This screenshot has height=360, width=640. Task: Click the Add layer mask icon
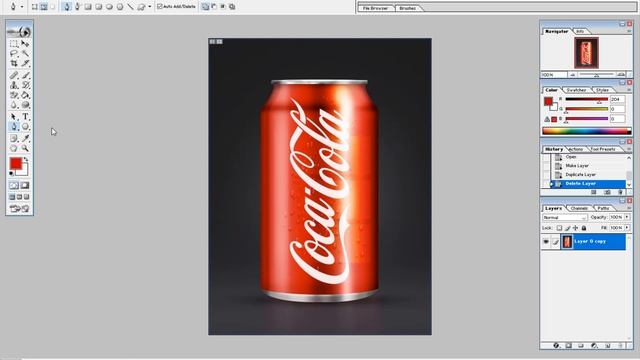coord(569,346)
